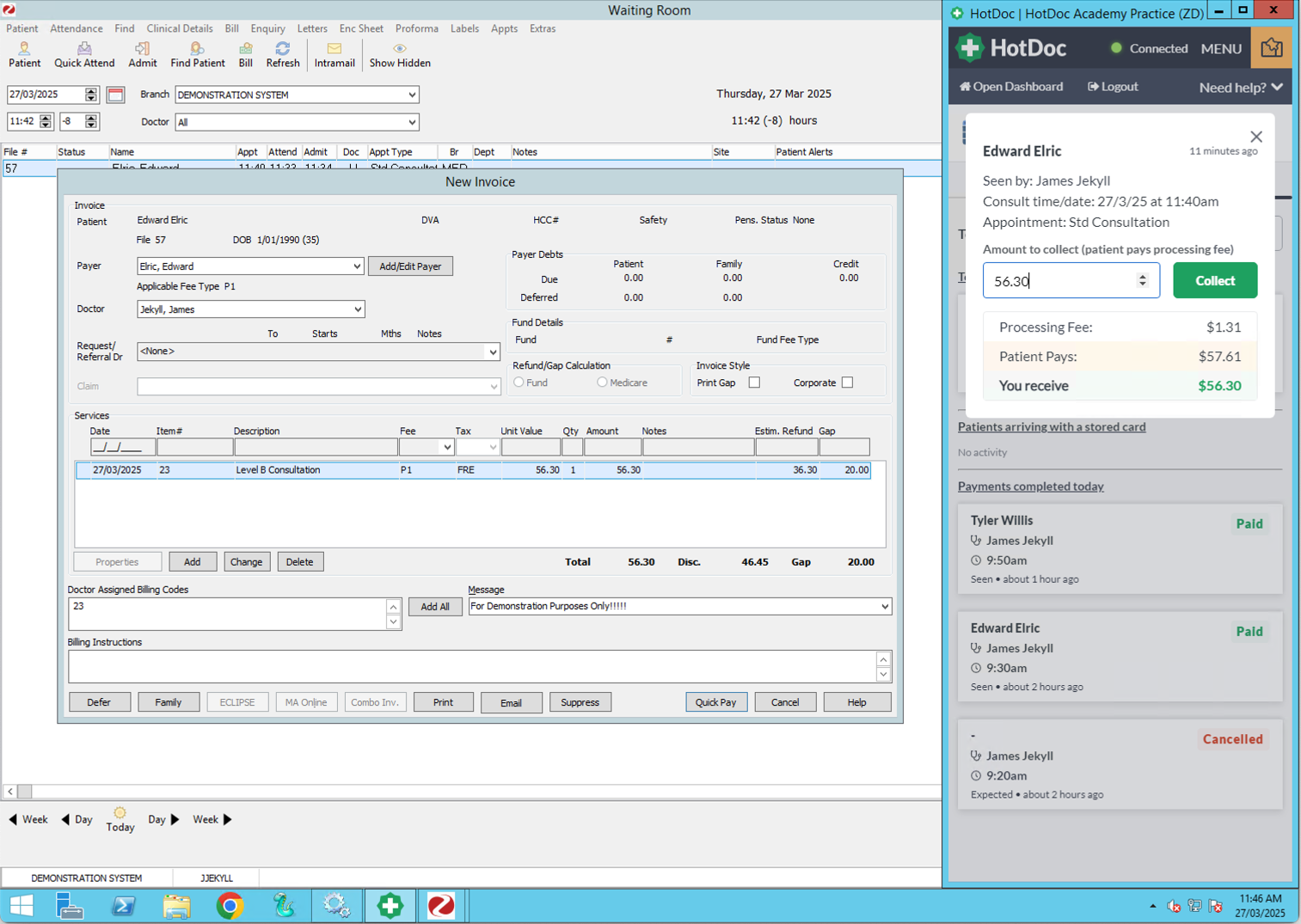Close the Edward Elric payment card
This screenshot has height=924, width=1301.
pyautogui.click(x=1256, y=137)
